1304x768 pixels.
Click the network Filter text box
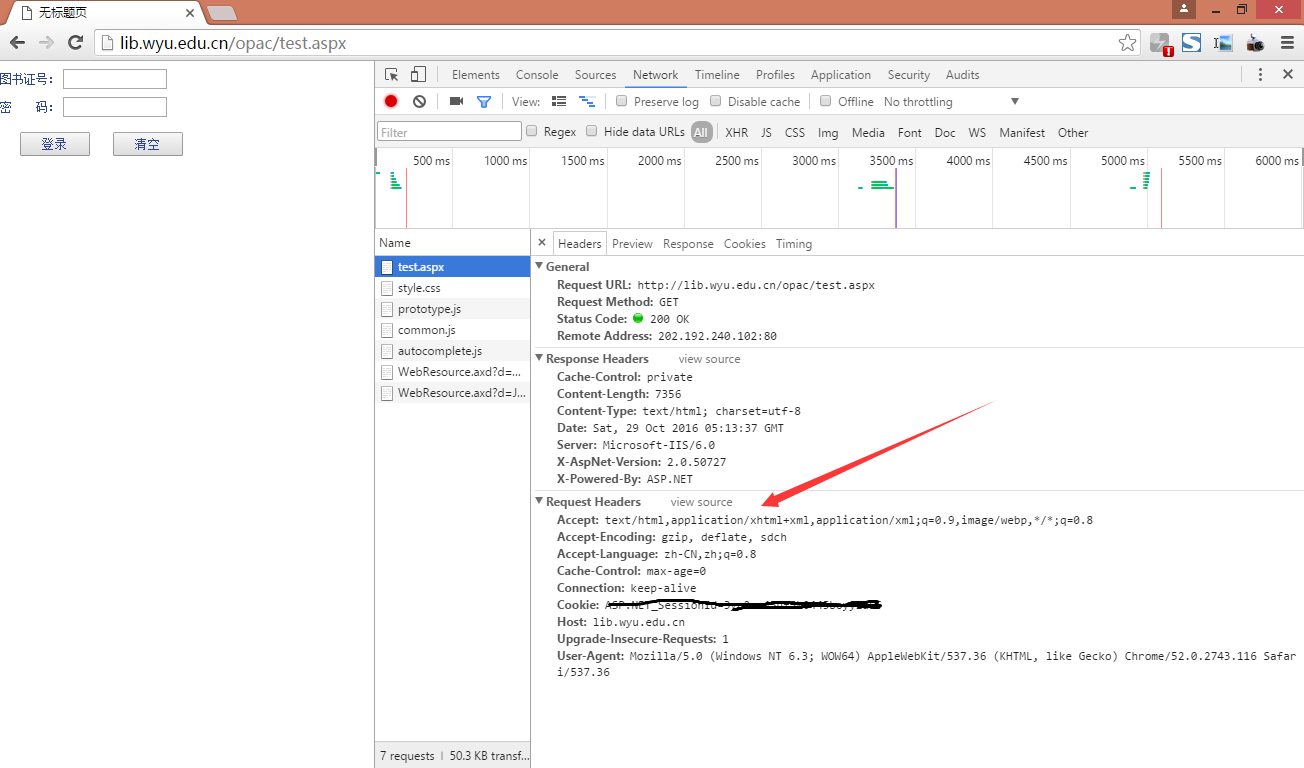(449, 132)
